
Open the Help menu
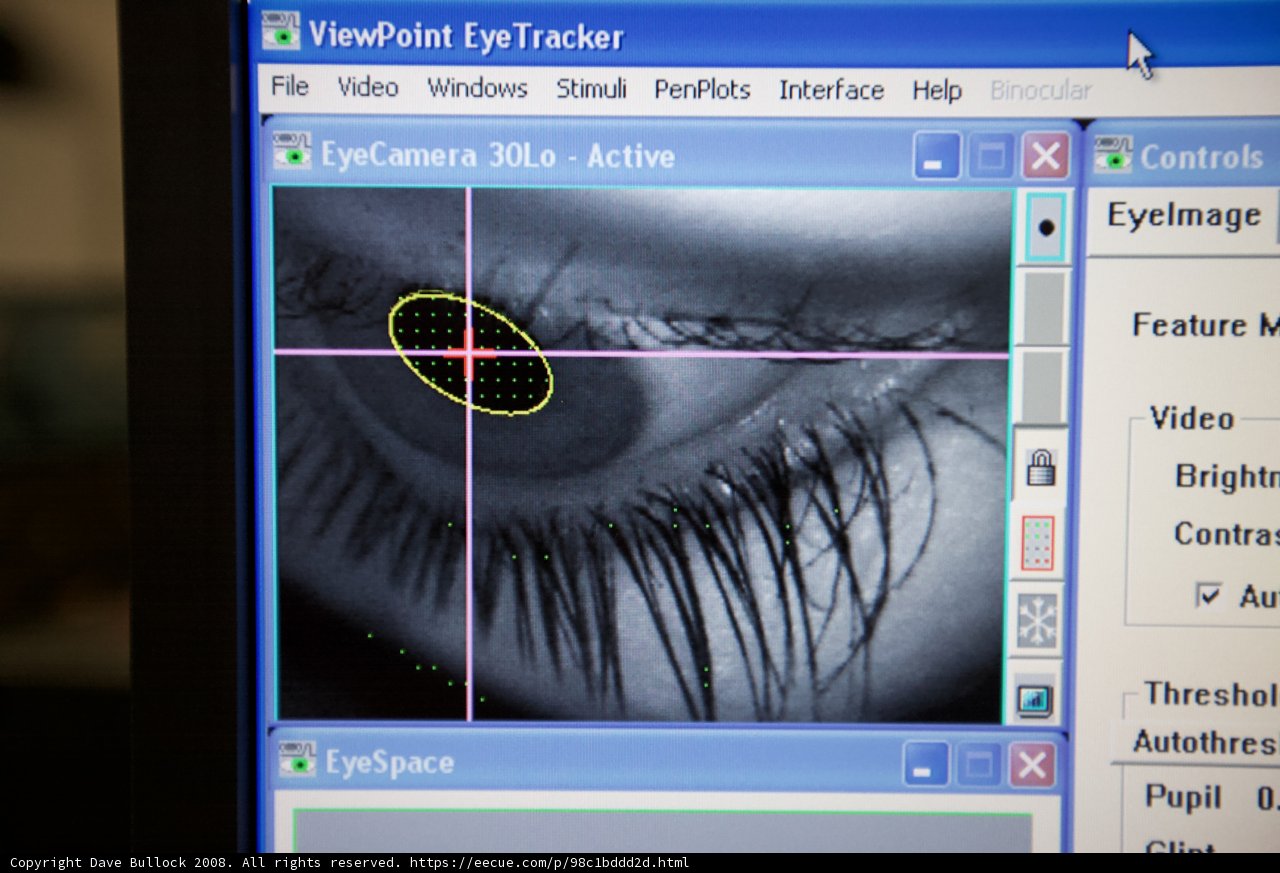point(936,91)
